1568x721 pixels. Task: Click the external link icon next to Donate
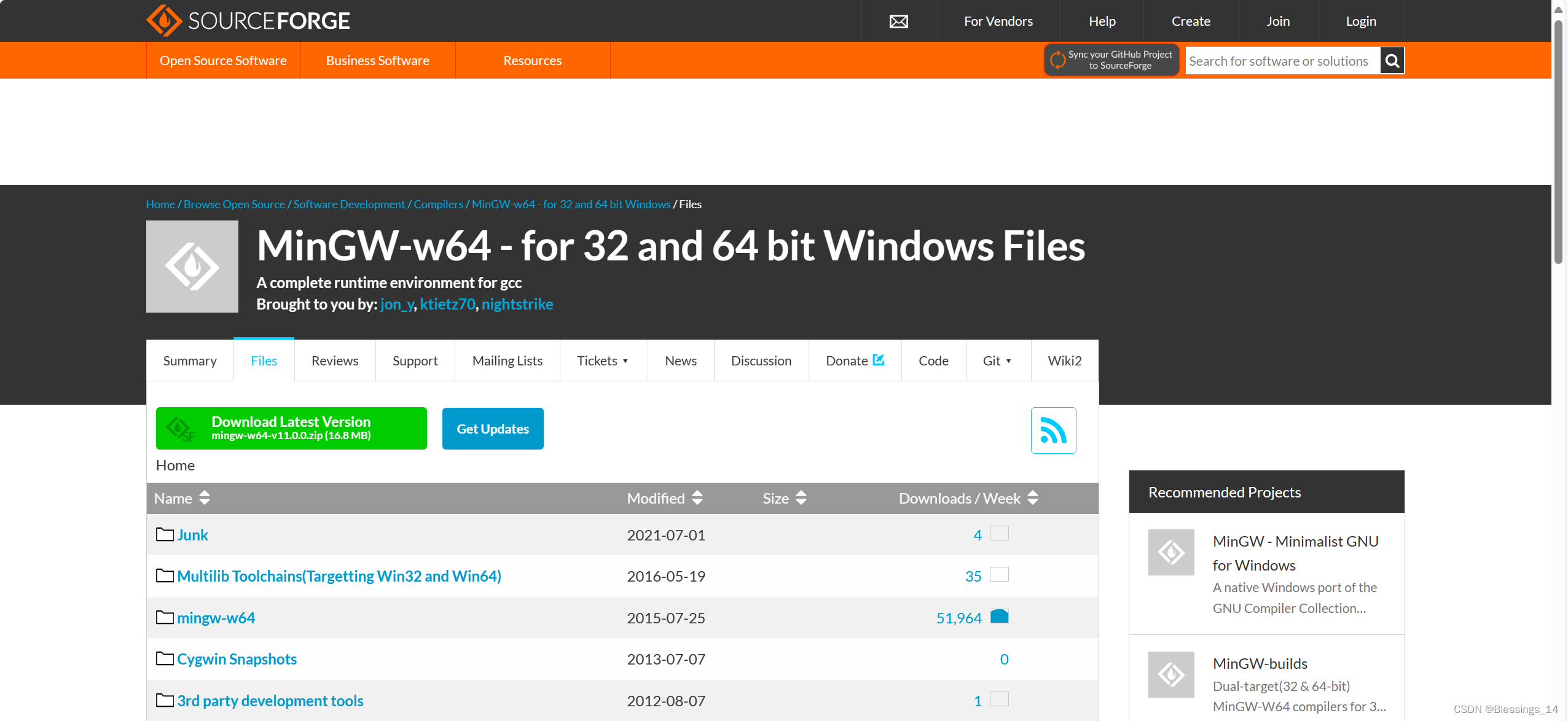tap(879, 359)
